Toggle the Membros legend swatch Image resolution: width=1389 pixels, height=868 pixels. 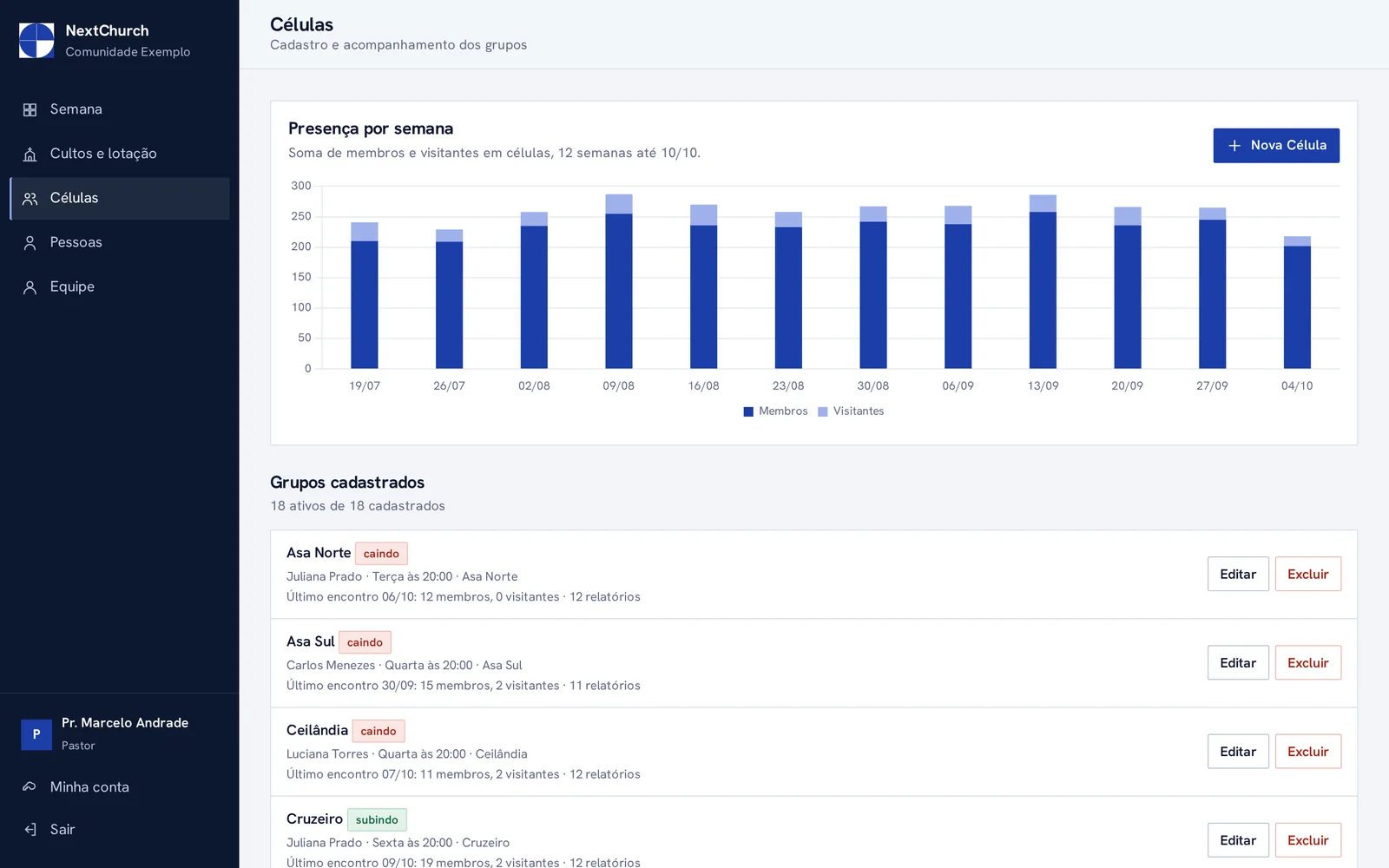pos(748,411)
